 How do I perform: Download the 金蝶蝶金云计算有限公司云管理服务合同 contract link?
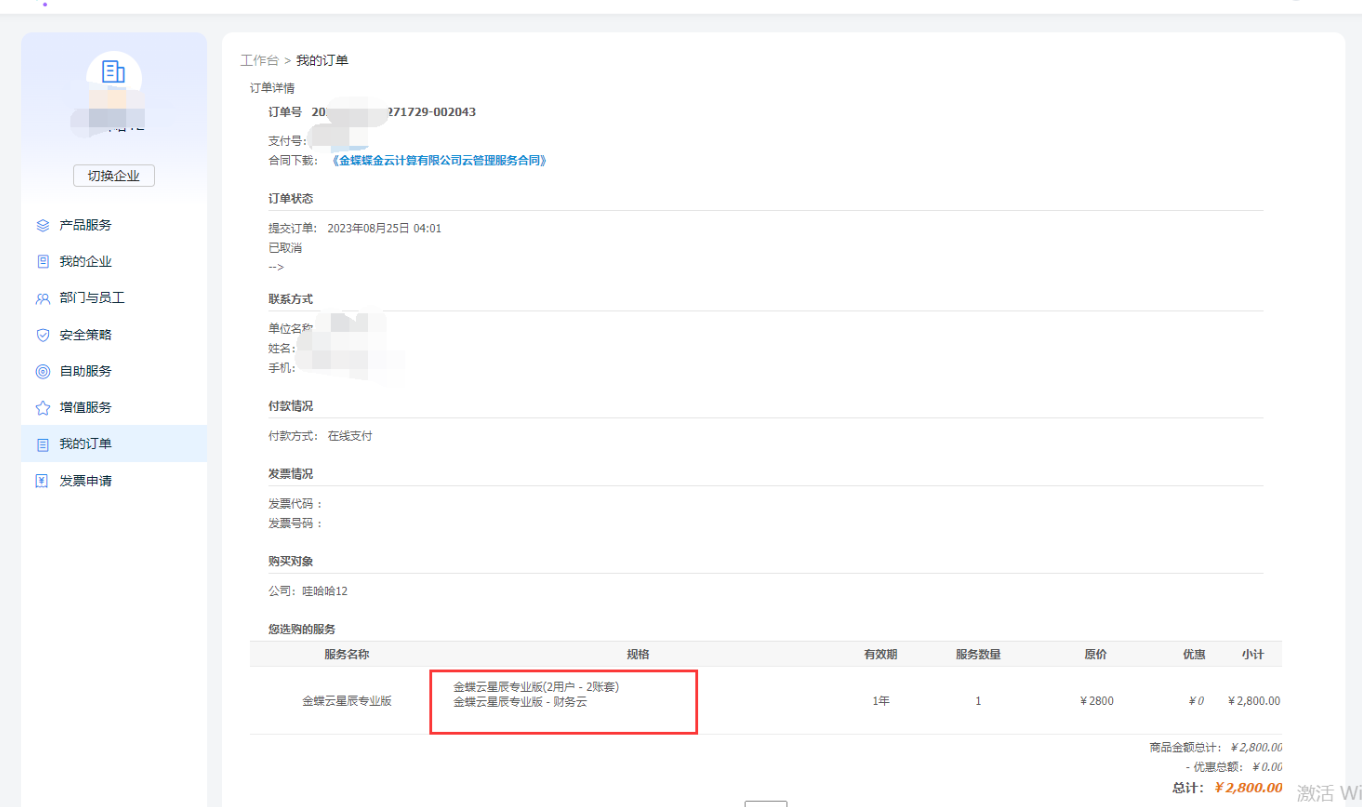(x=438, y=160)
